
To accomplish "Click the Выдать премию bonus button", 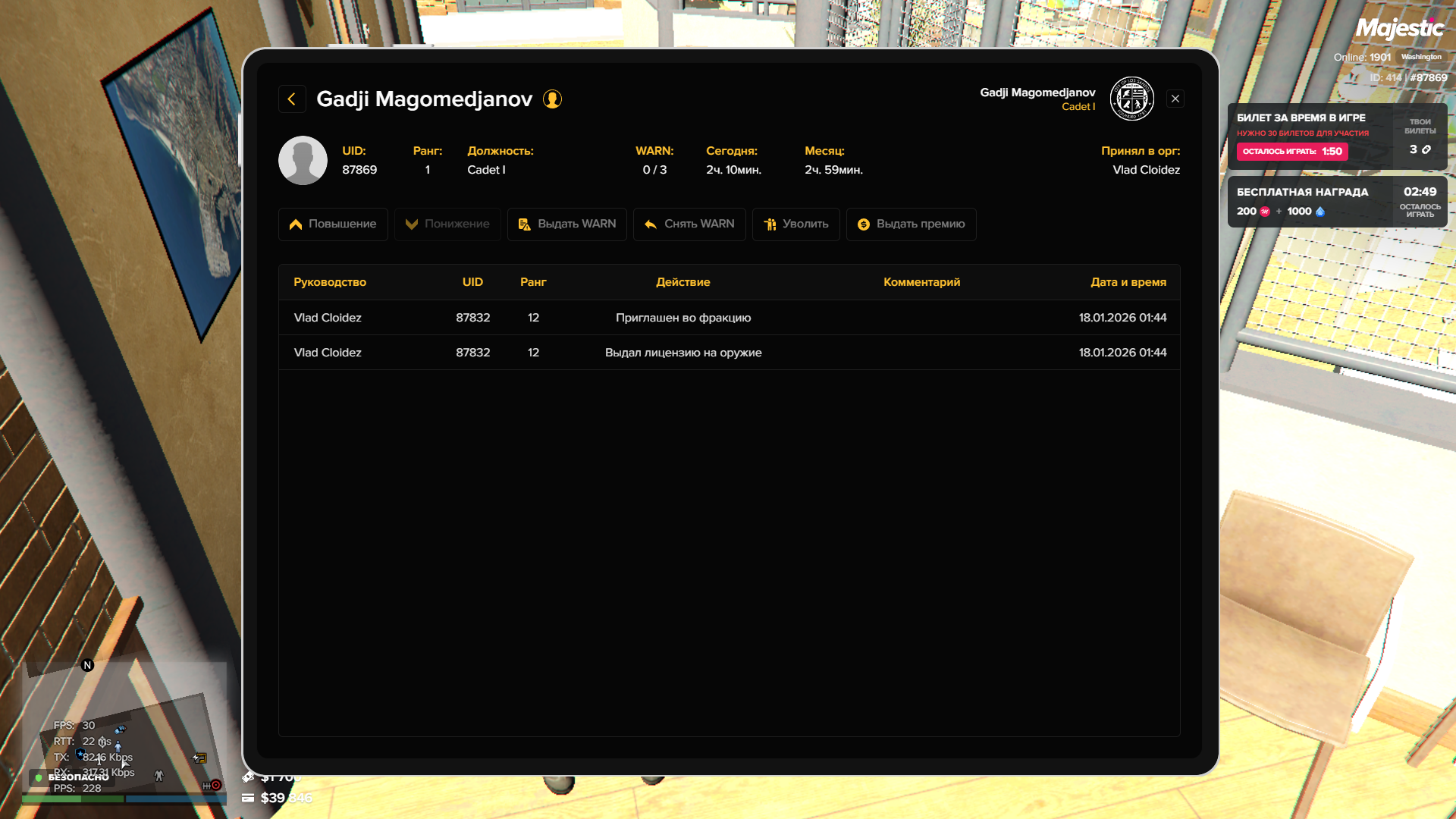I will 911,224.
